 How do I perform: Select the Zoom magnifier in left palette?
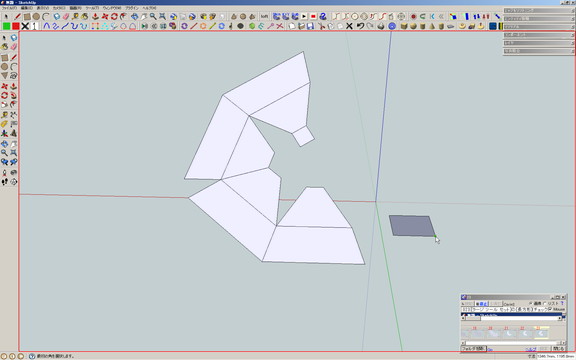(4, 153)
